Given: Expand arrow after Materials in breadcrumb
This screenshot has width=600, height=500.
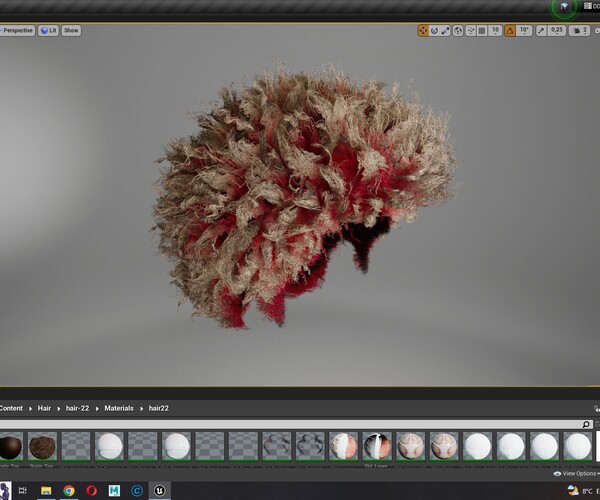Looking at the screenshot, I should point(141,409).
